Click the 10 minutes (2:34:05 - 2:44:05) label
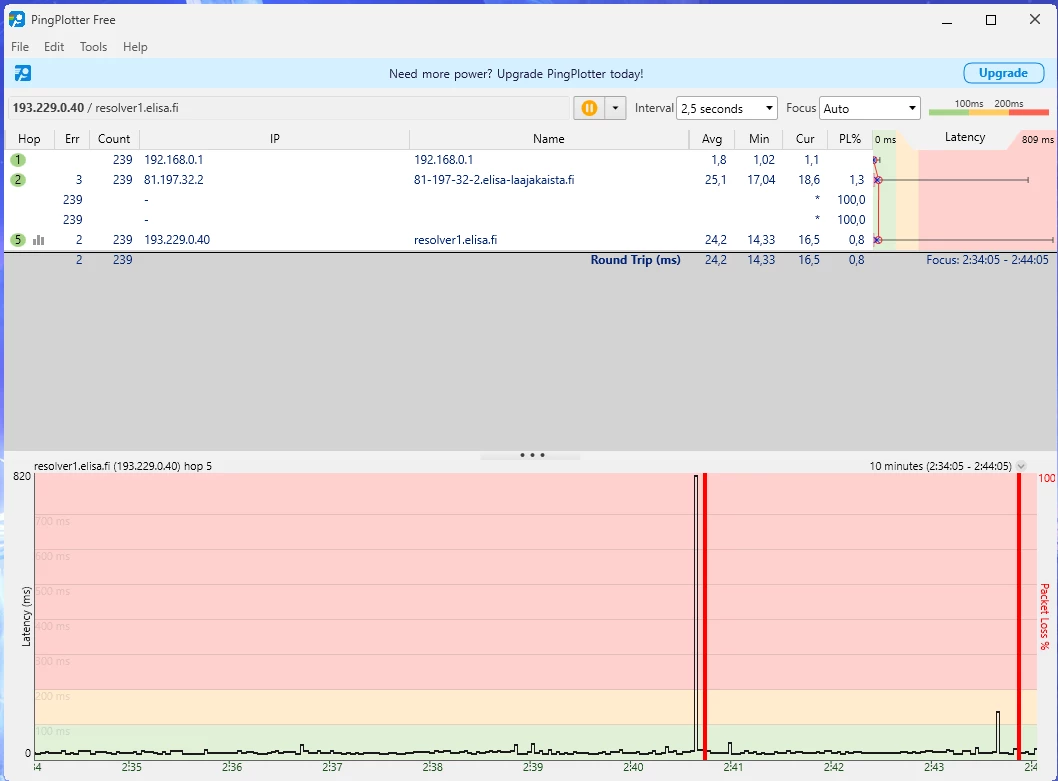 [x=940, y=466]
